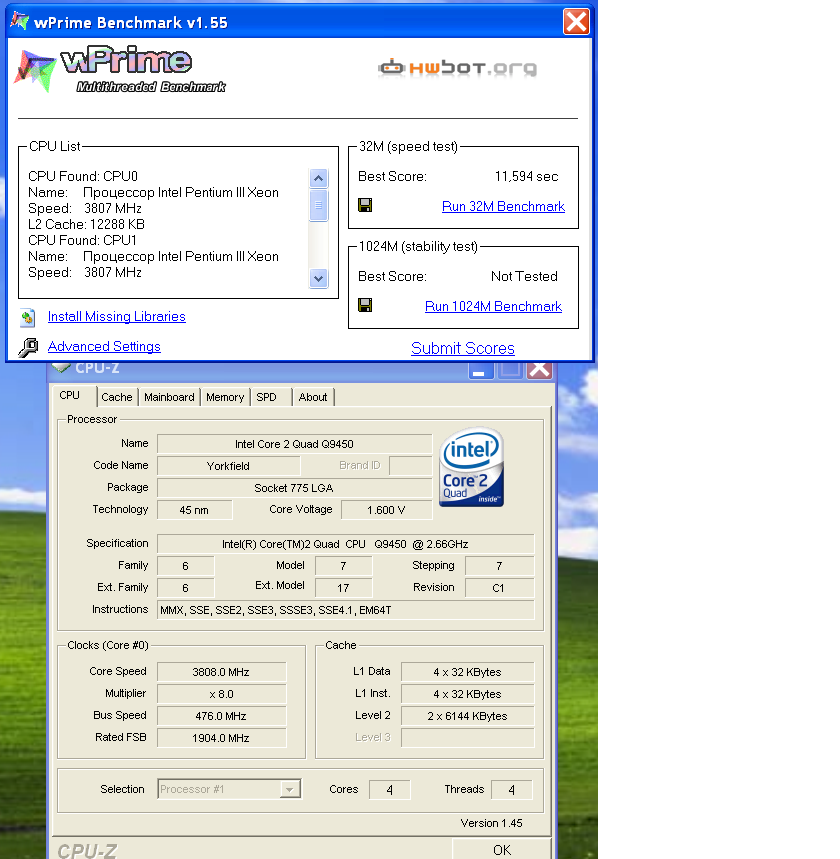
Task: Open Install Missing Libraries link
Action: [x=117, y=317]
